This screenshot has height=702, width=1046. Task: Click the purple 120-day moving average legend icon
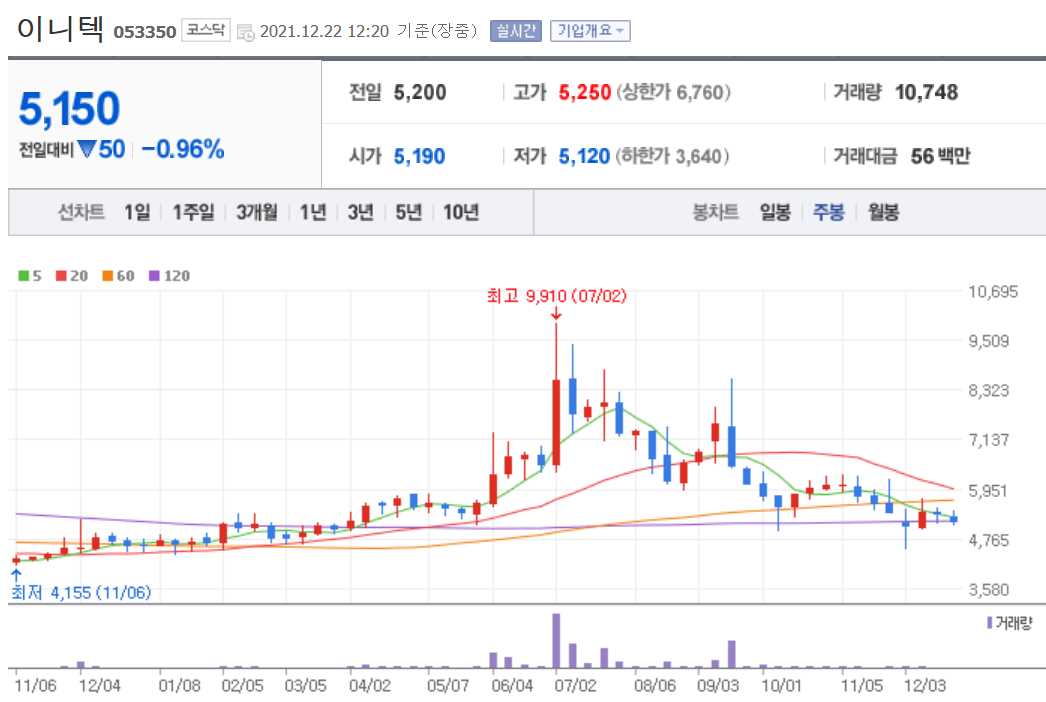(155, 275)
